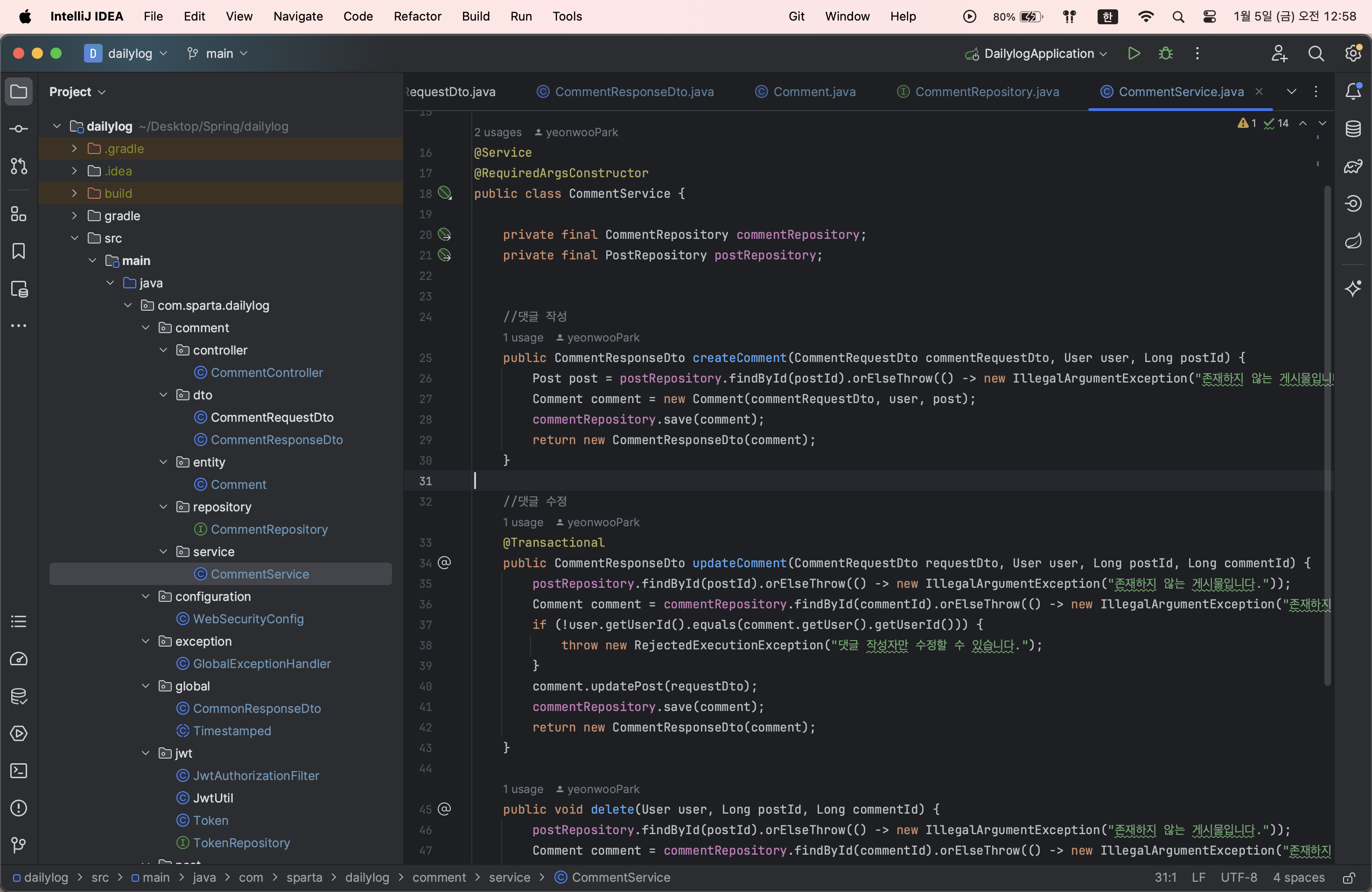This screenshot has width=1372, height=892.
Task: Open the Terminal tool window
Action: (x=19, y=770)
